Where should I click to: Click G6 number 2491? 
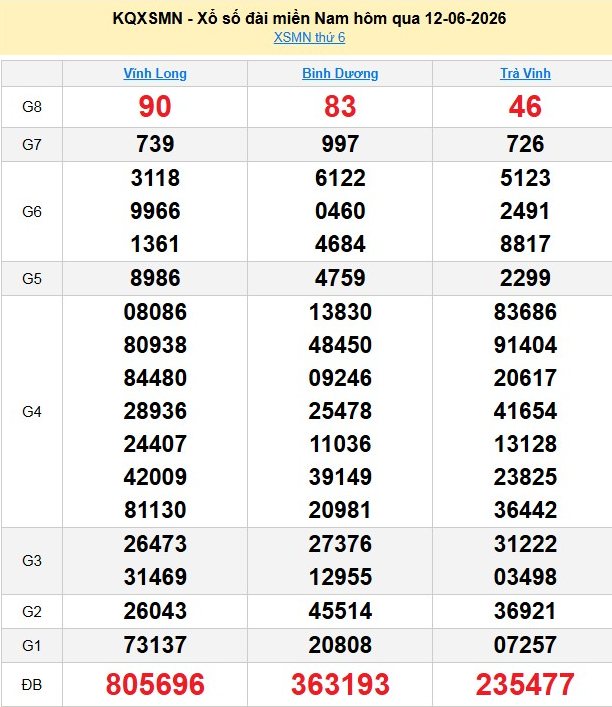coord(525,211)
